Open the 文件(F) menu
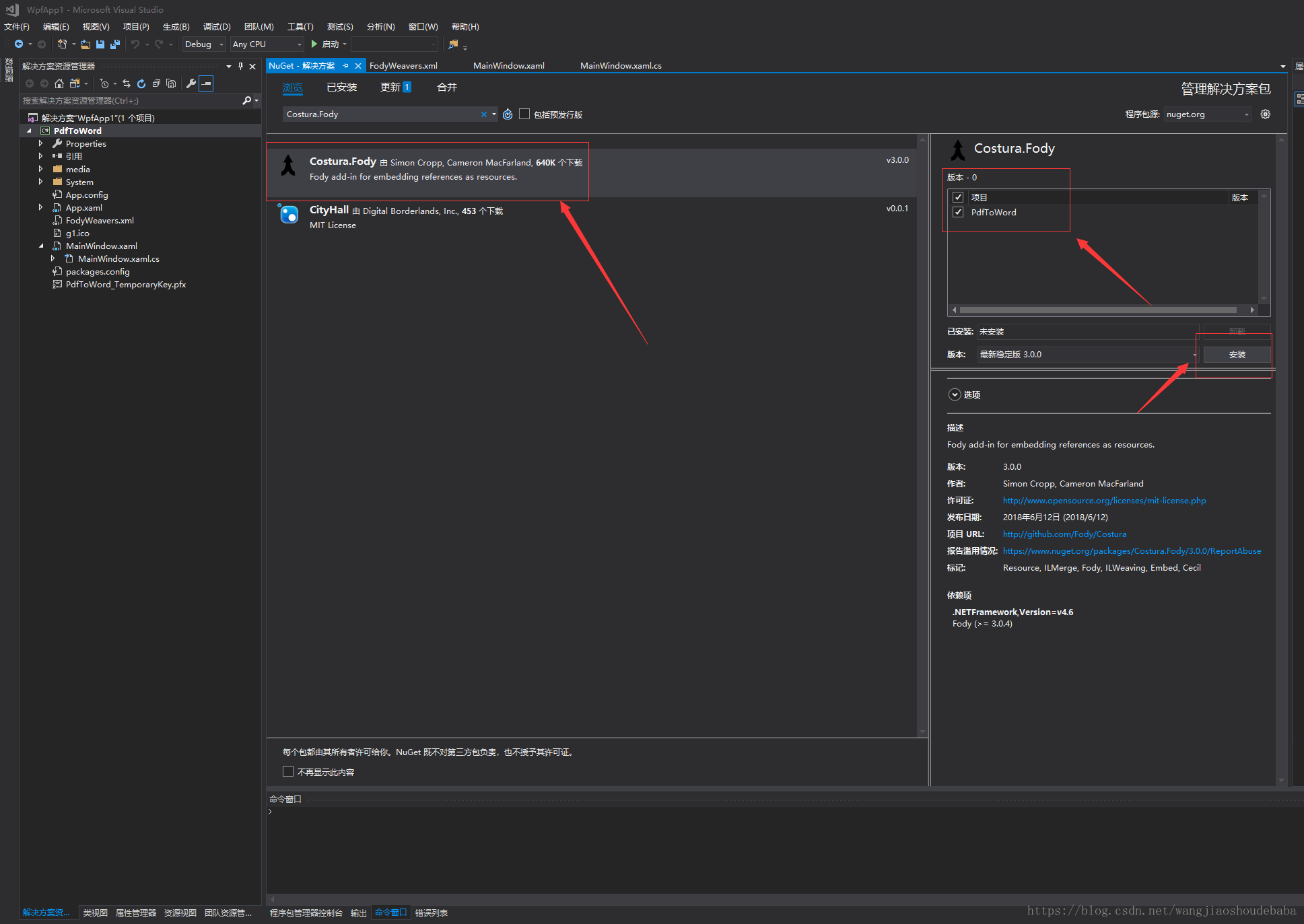 pos(17,27)
